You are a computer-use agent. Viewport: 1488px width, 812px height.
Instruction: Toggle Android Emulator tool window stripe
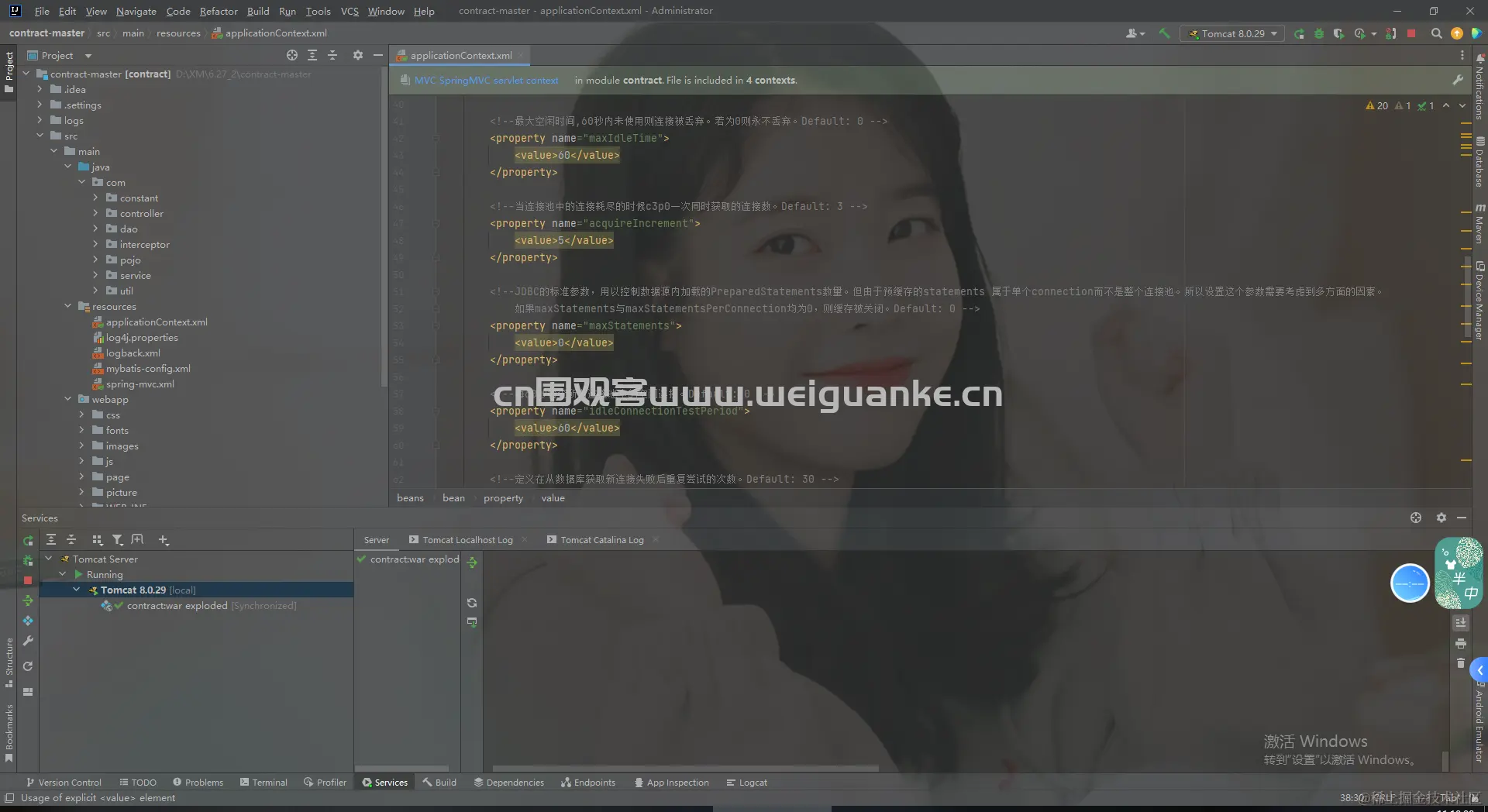1479,723
